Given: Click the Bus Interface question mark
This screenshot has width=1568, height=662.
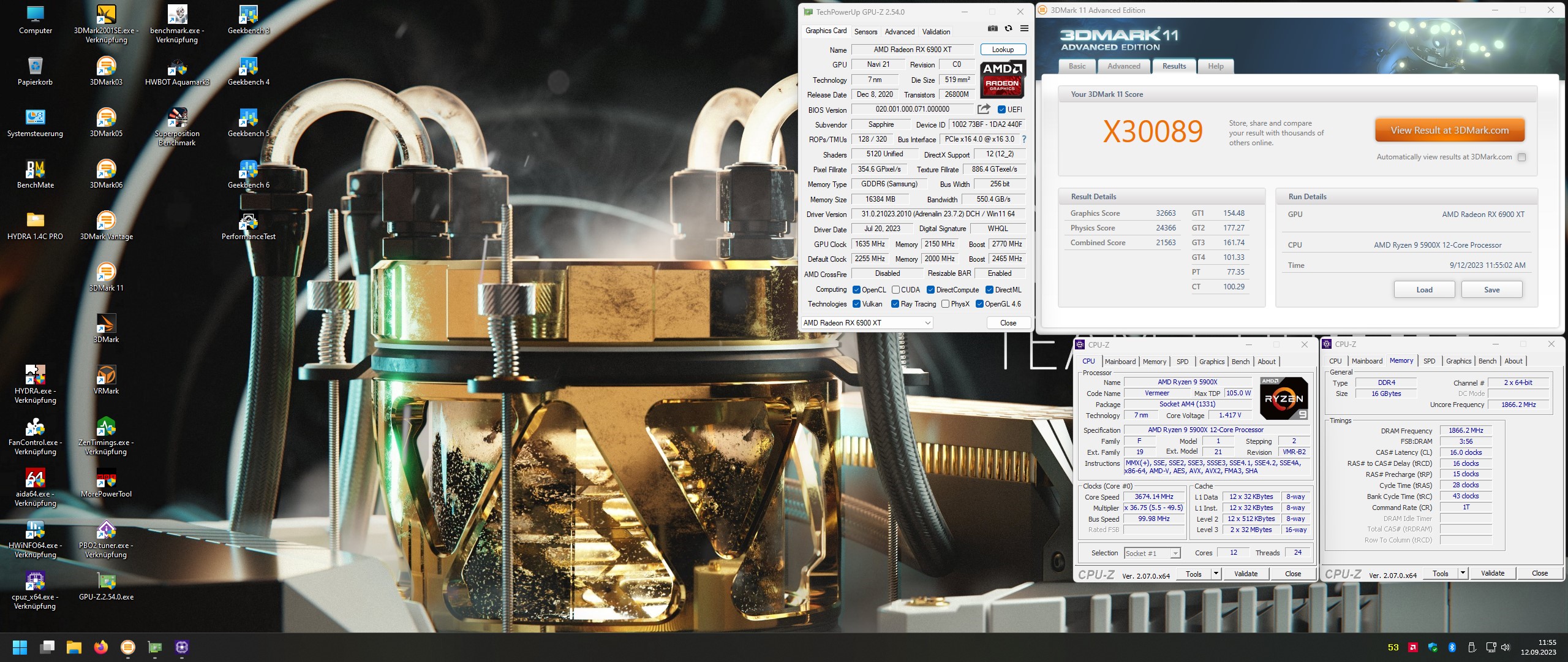Looking at the screenshot, I should (x=1024, y=139).
